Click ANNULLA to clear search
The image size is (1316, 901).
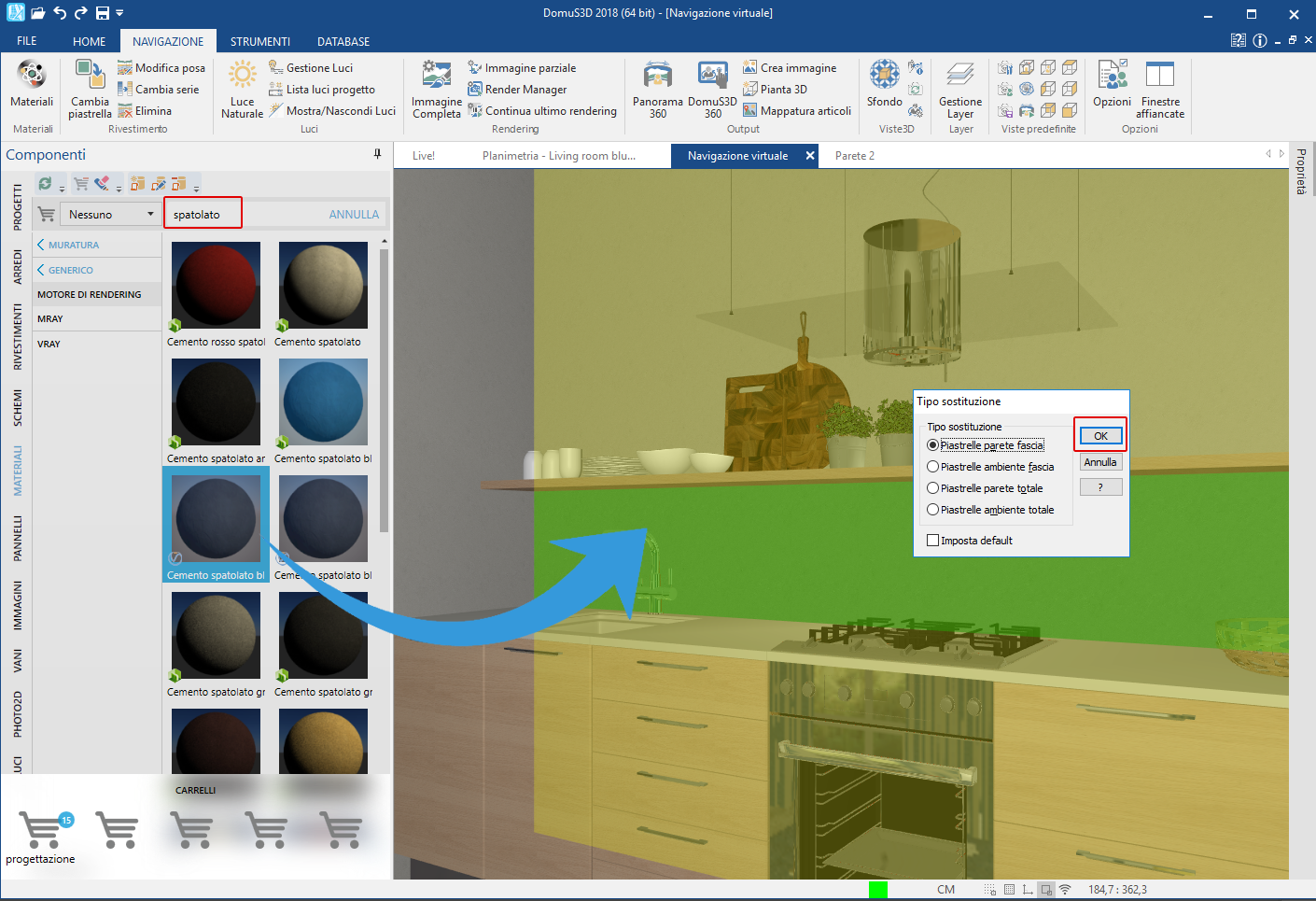point(354,215)
